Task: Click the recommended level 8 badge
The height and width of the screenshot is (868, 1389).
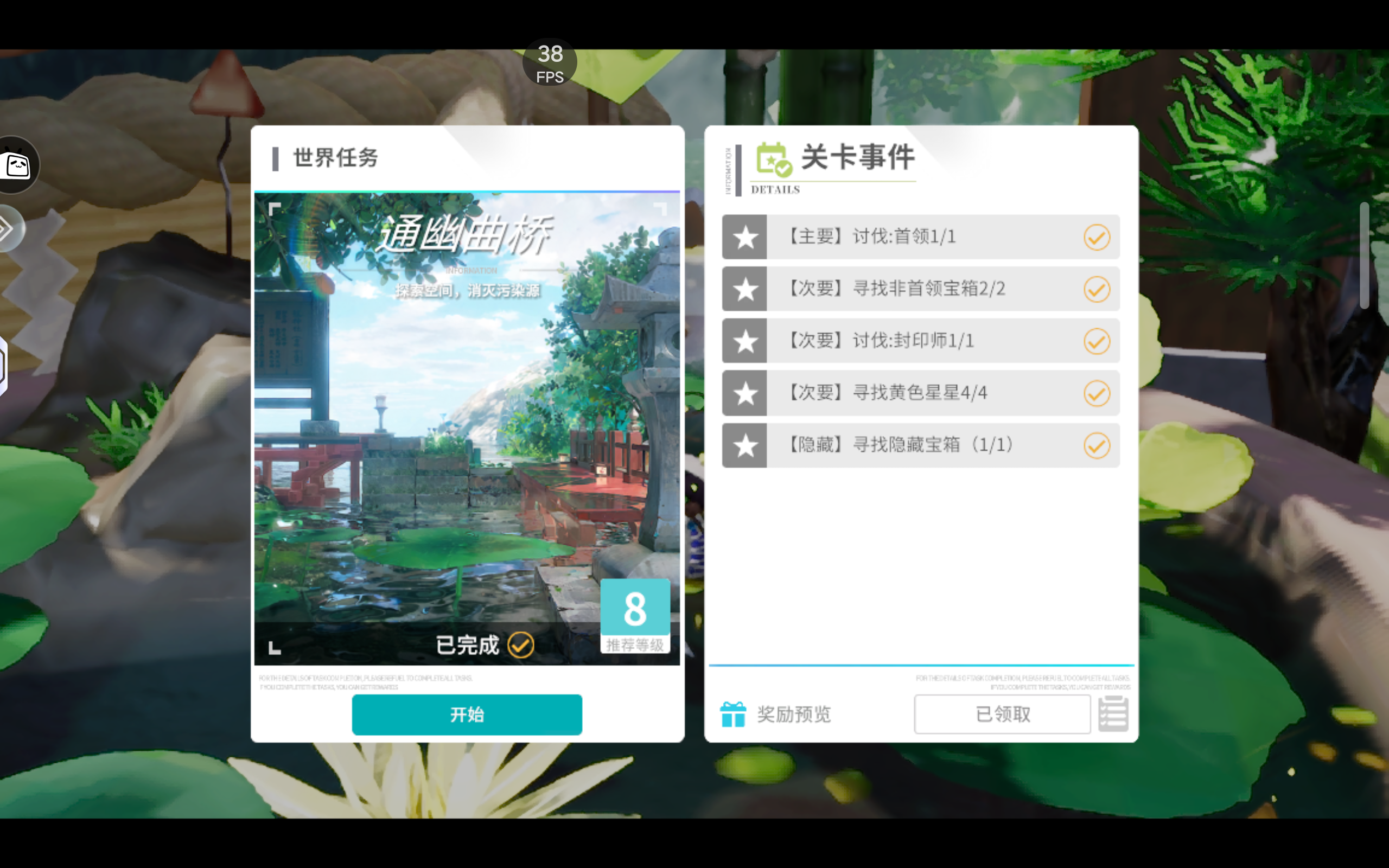Action: [x=635, y=615]
